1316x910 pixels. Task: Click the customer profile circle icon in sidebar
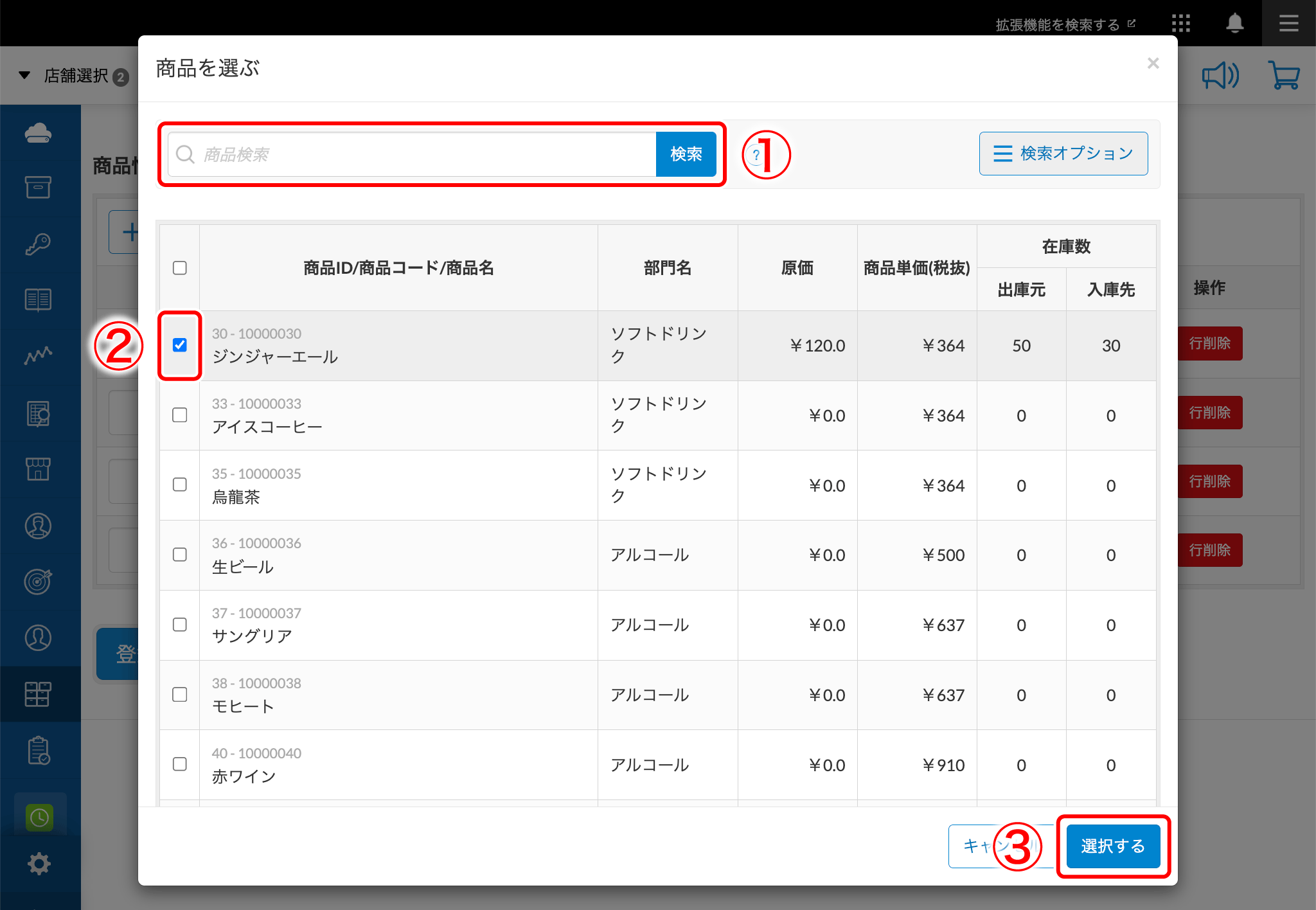click(x=38, y=526)
